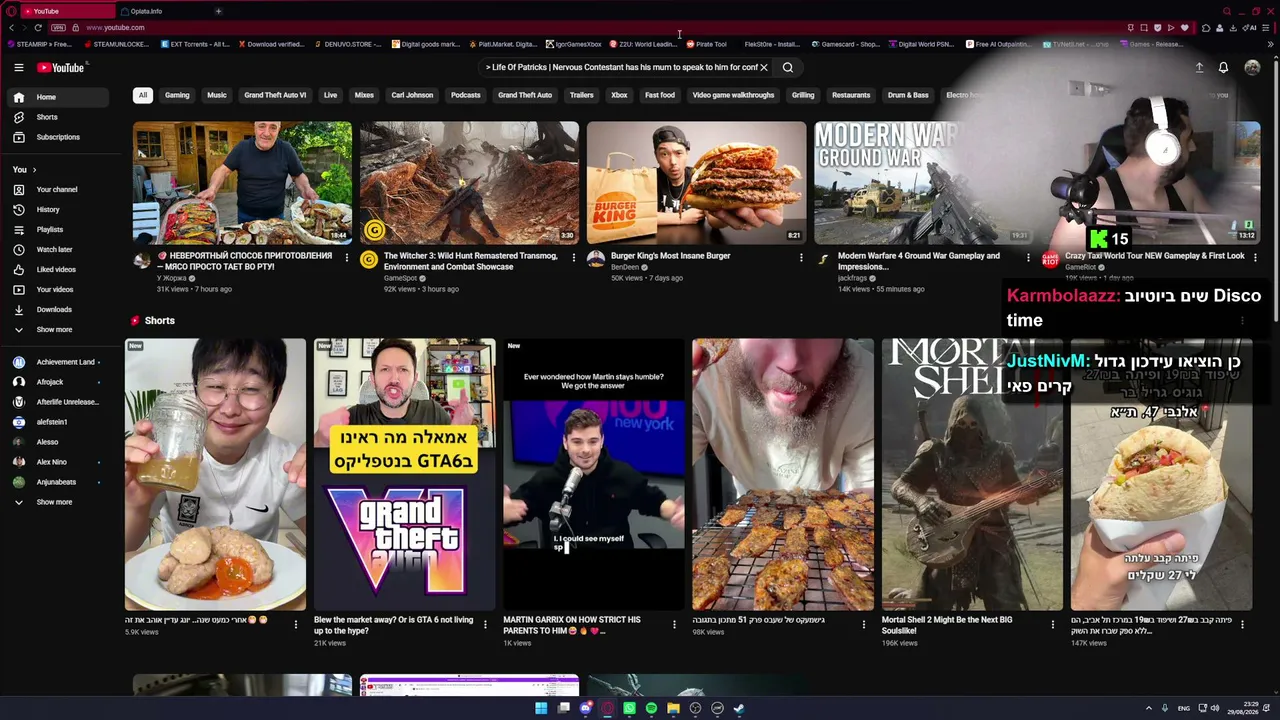Viewport: 1280px width, 720px height.
Task: Select the All filter chip
Action: pos(142,95)
